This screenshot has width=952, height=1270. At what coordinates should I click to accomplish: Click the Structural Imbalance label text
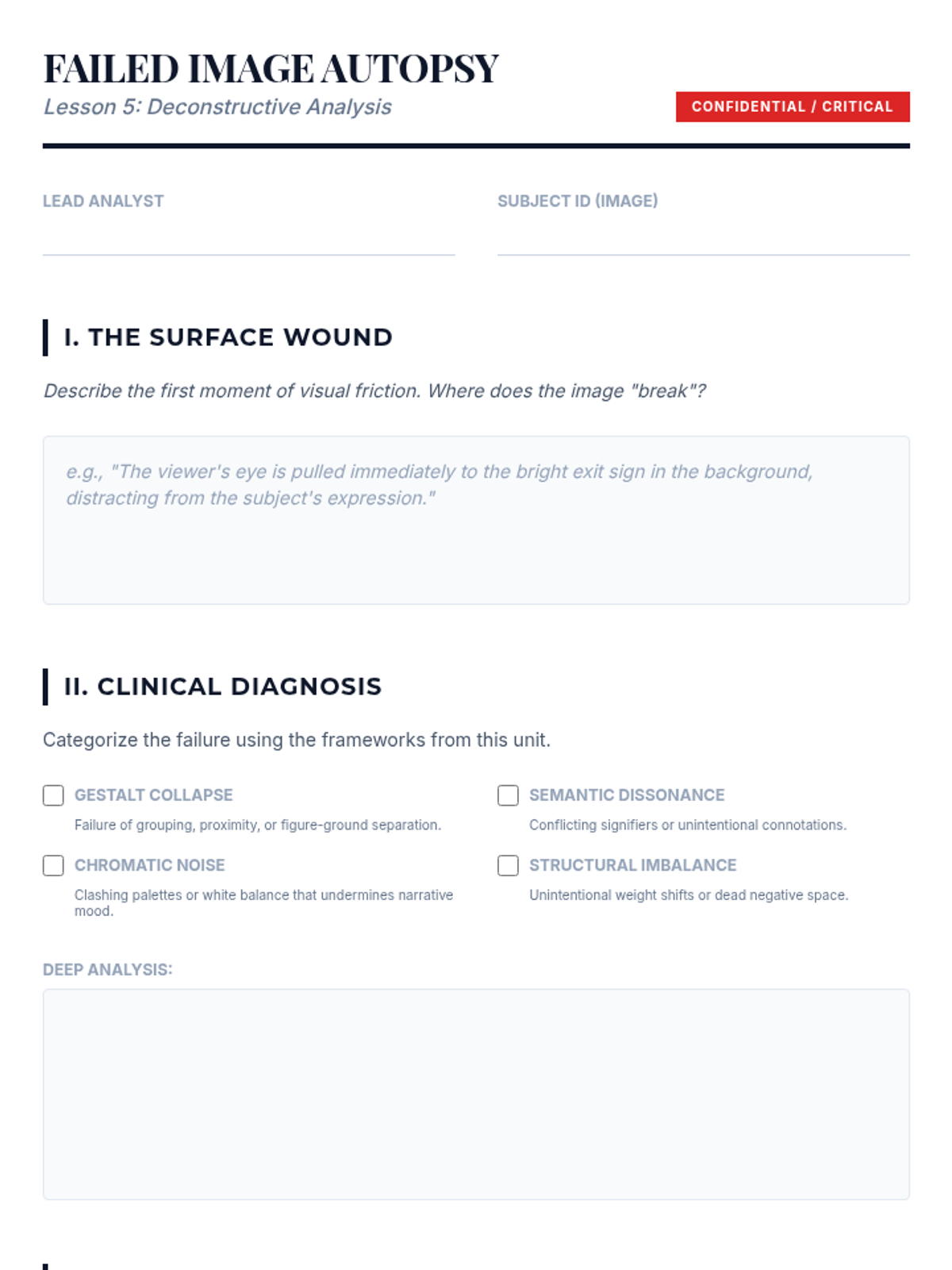632,865
